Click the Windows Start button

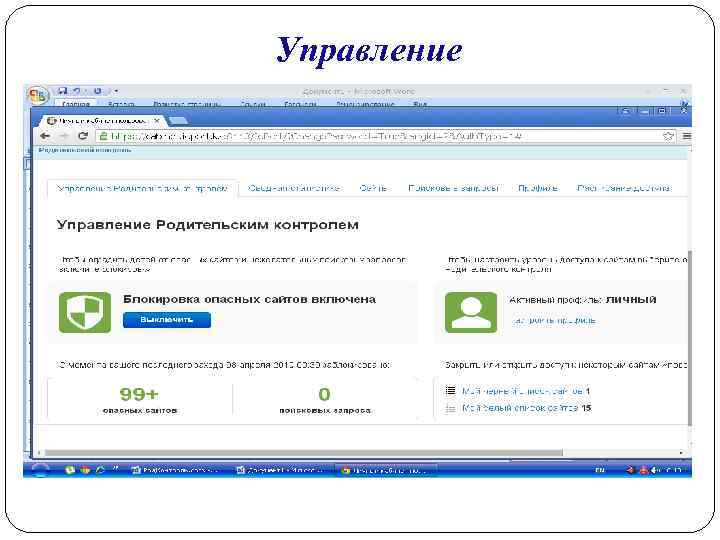[x=39, y=470]
